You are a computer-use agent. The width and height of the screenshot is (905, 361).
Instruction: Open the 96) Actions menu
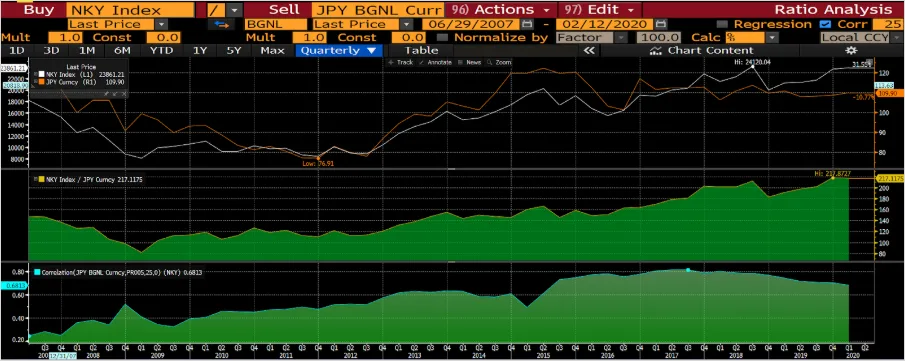(x=501, y=10)
